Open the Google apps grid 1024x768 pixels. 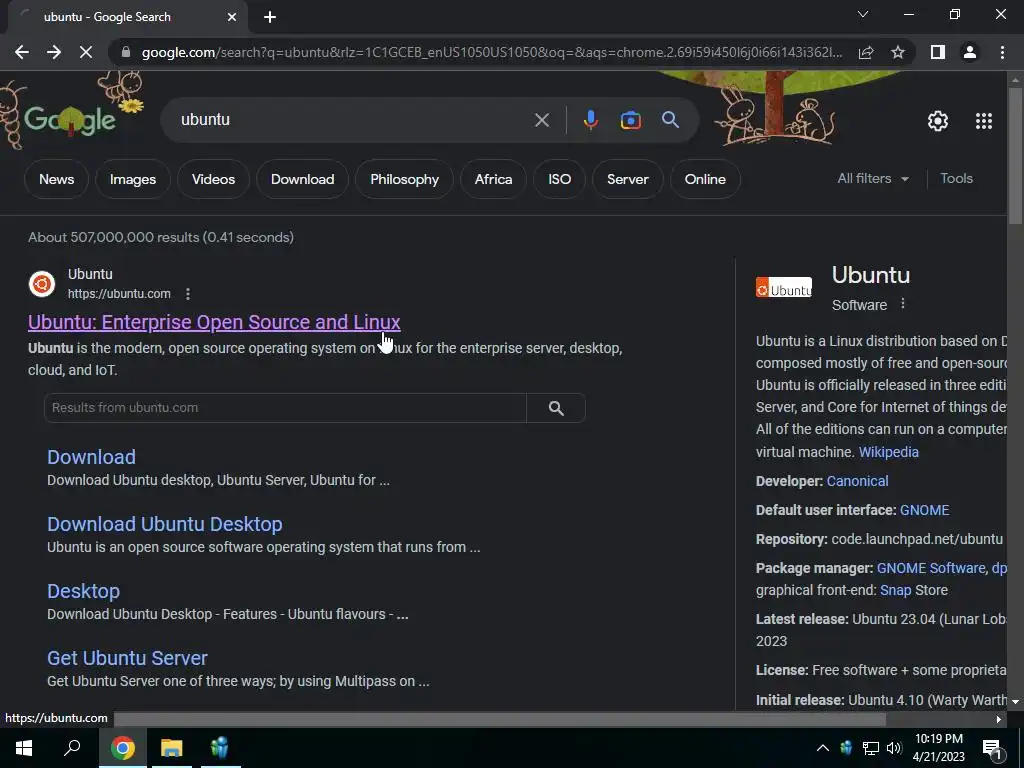click(984, 121)
